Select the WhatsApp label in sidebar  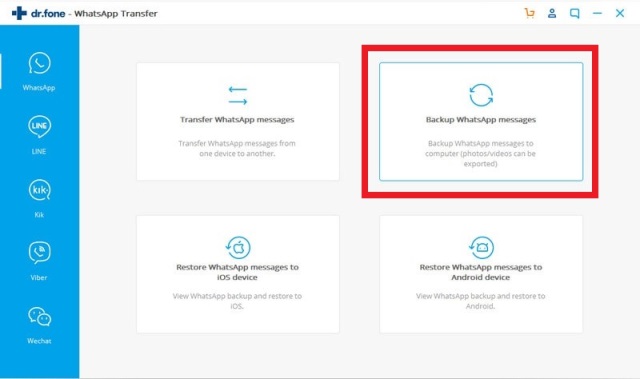pos(39,88)
